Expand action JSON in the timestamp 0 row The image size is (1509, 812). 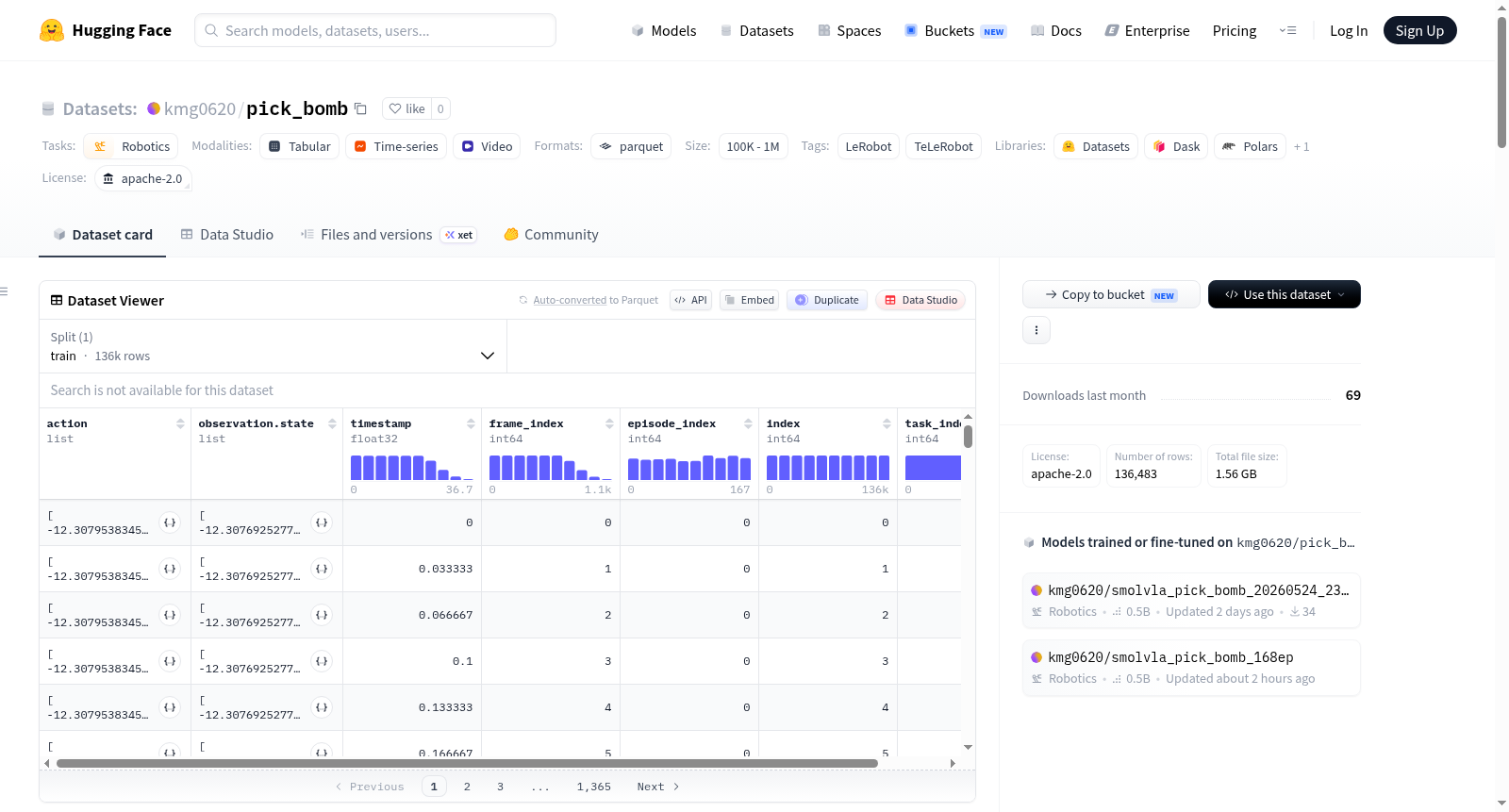click(x=170, y=522)
